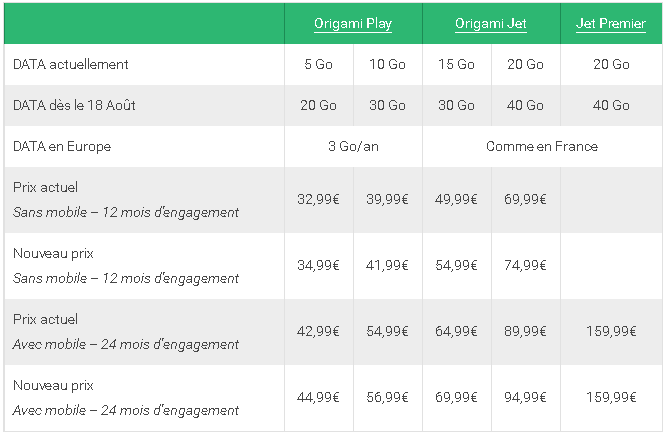Select the "Comme en France" cell
This screenshot has height=435, width=670.
(542, 146)
